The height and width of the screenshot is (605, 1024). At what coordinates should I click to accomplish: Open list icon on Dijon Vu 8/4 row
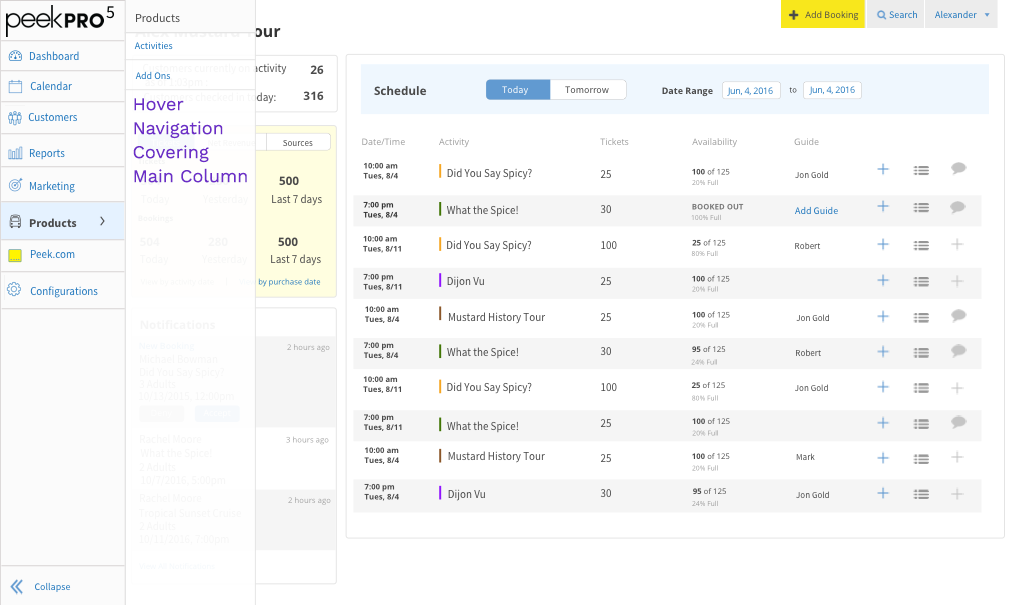pyautogui.click(x=921, y=495)
